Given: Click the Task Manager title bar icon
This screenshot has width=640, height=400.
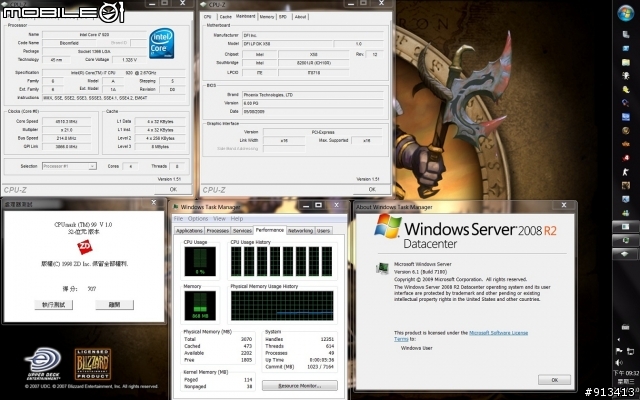Looking at the screenshot, I should coord(177,207).
